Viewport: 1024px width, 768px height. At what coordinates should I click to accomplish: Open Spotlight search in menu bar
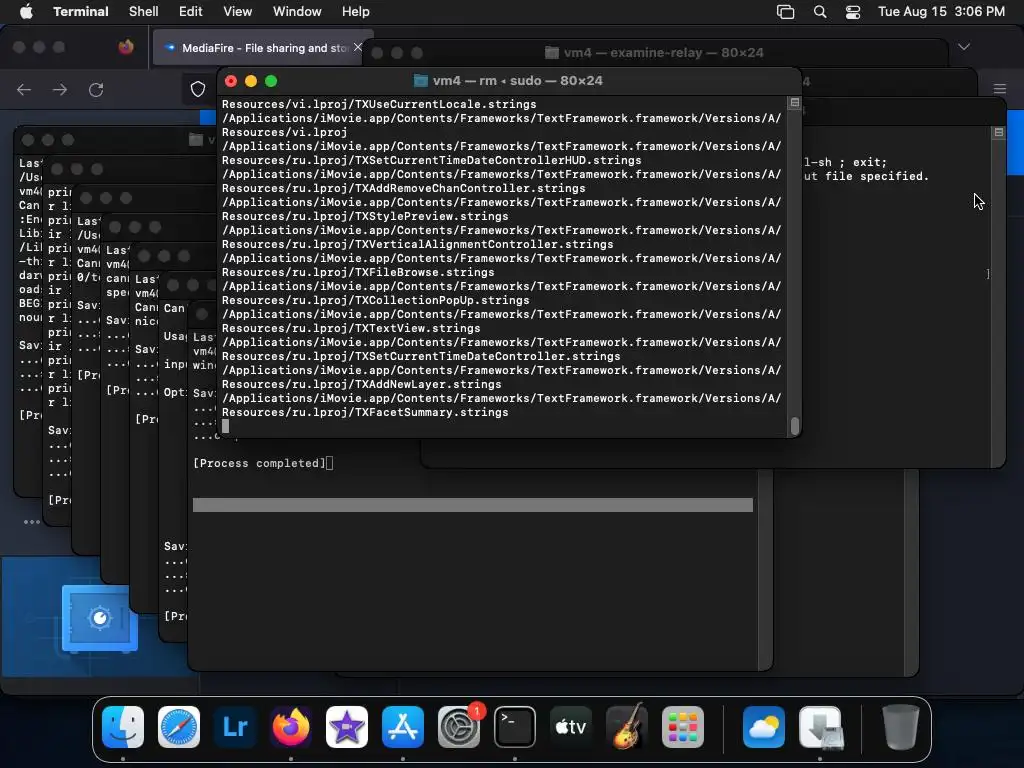[x=820, y=12]
